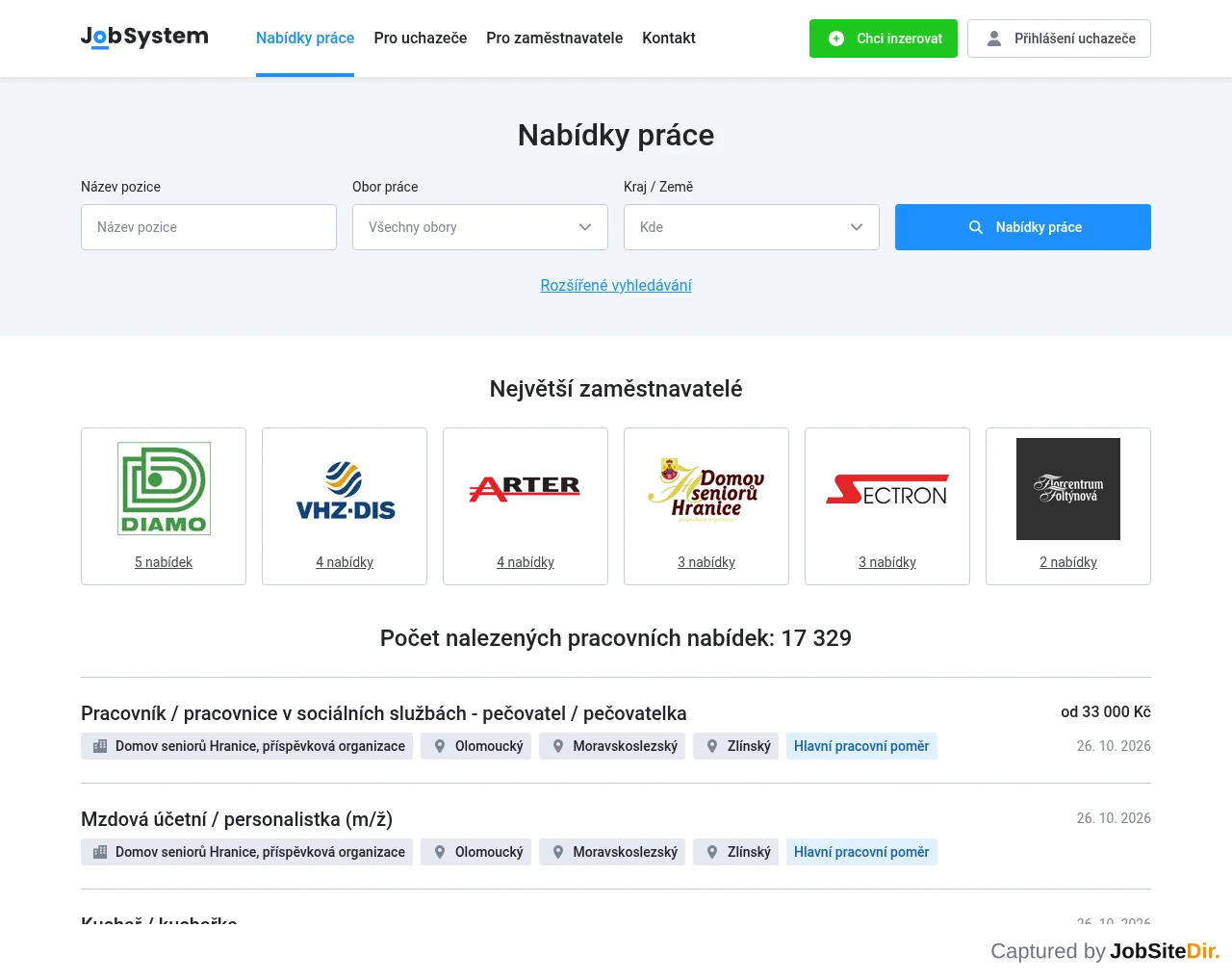Click the plus icon in Chci inzerovat
The width and height of the screenshot is (1232, 980).
[836, 39]
